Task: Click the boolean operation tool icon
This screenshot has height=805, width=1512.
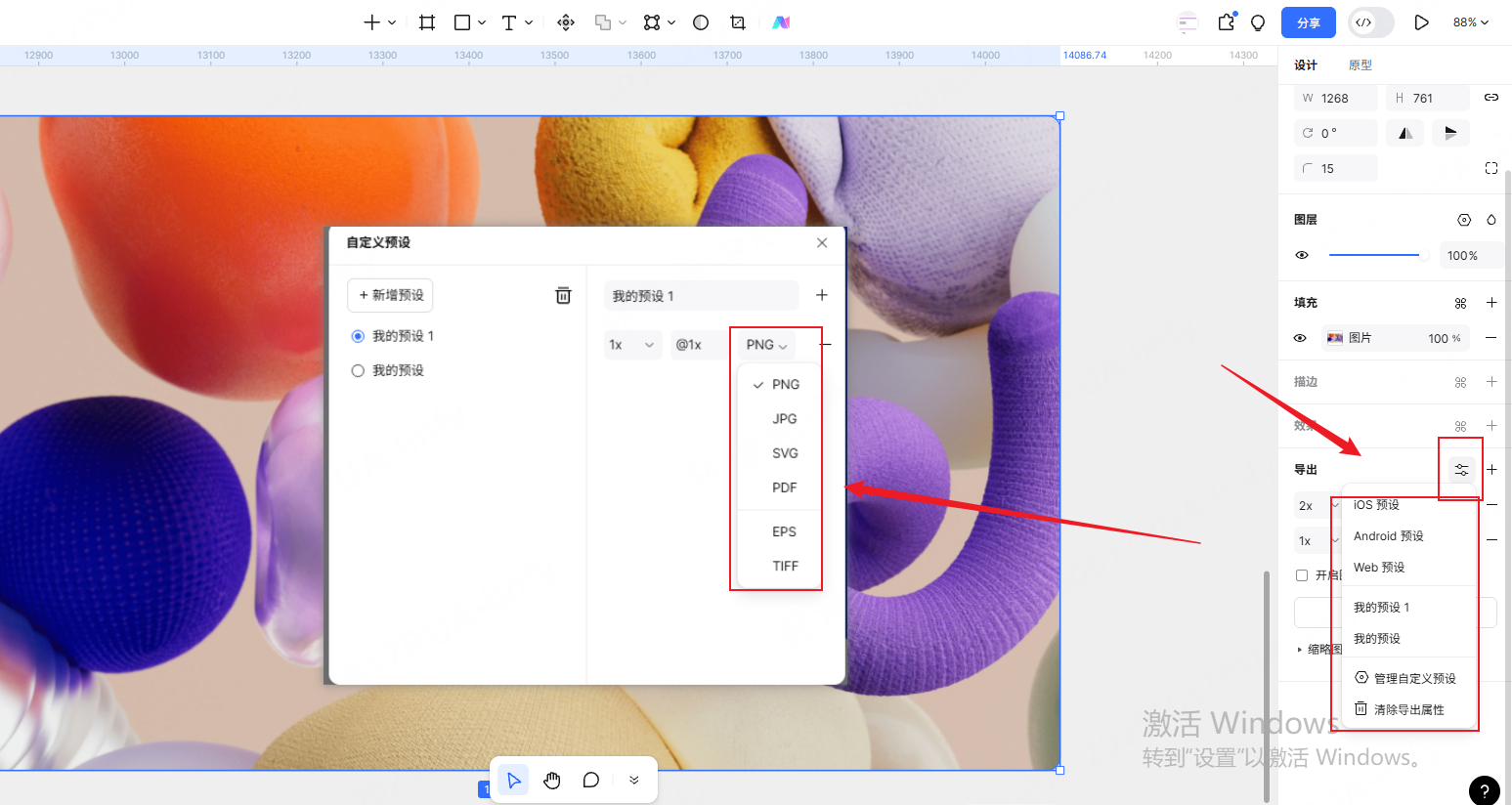Action: (x=603, y=22)
